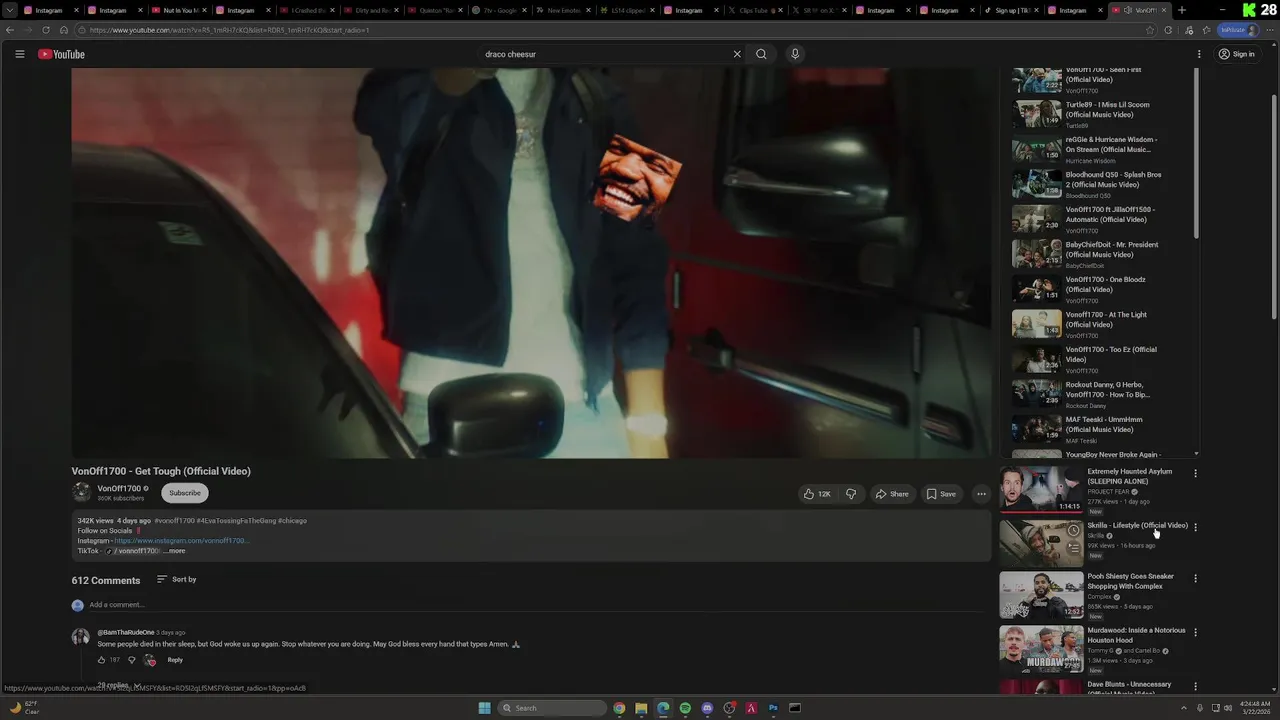Open more actions ellipsis under video

(x=981, y=494)
